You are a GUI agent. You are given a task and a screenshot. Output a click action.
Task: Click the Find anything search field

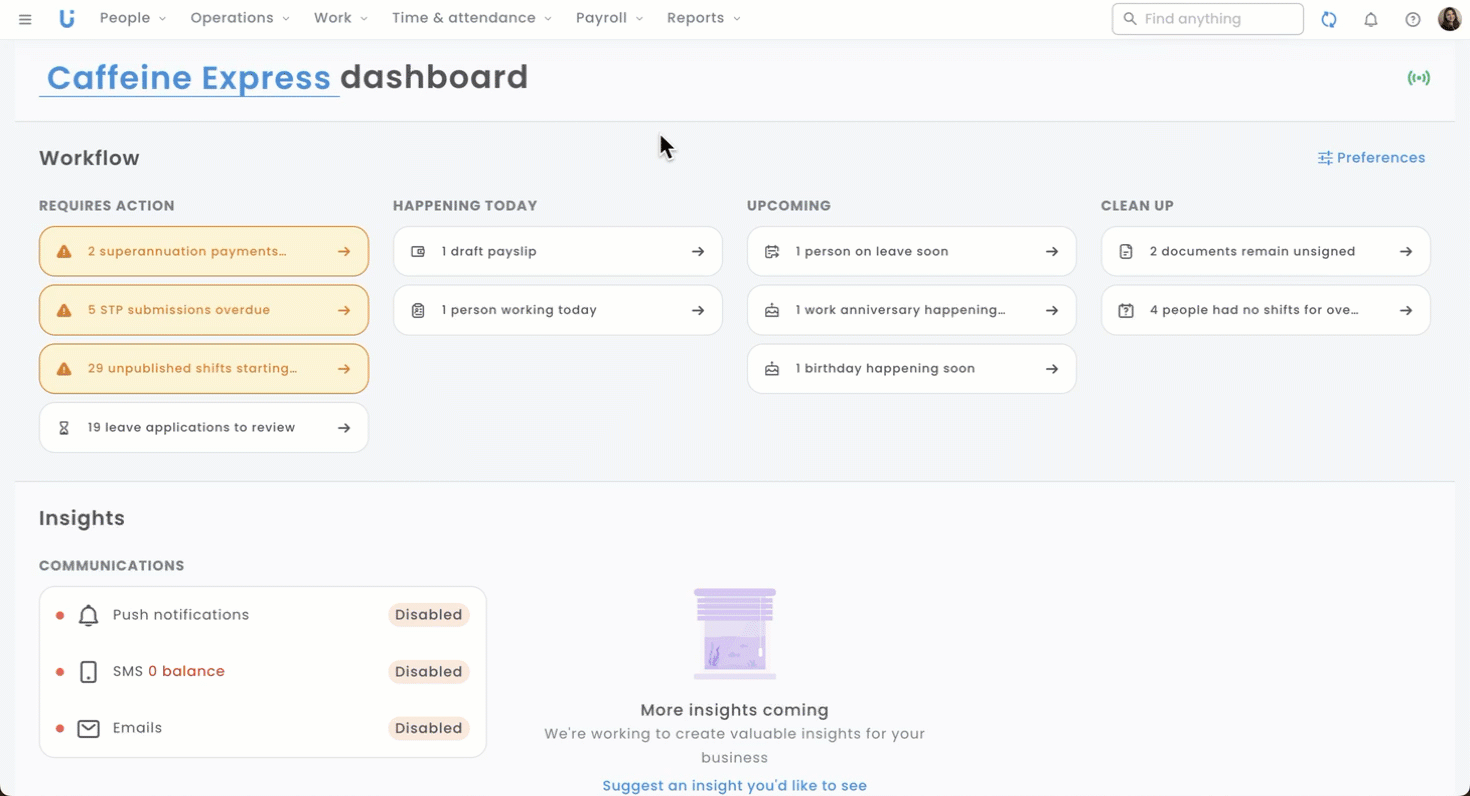tap(1207, 19)
